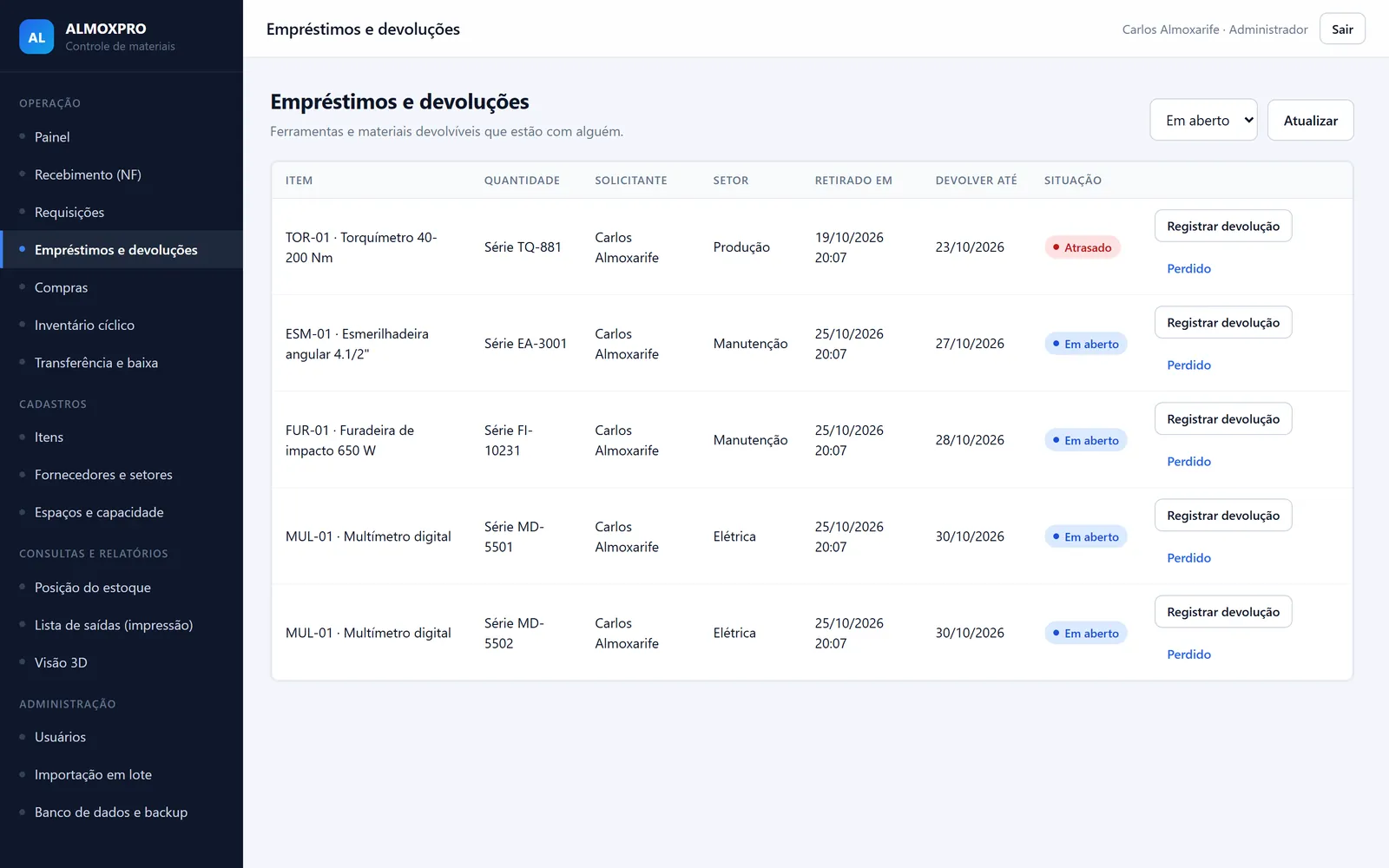Image resolution: width=1389 pixels, height=868 pixels.
Task: Click ESM-01 Esmerilhadeira angular item
Action: pos(357,344)
